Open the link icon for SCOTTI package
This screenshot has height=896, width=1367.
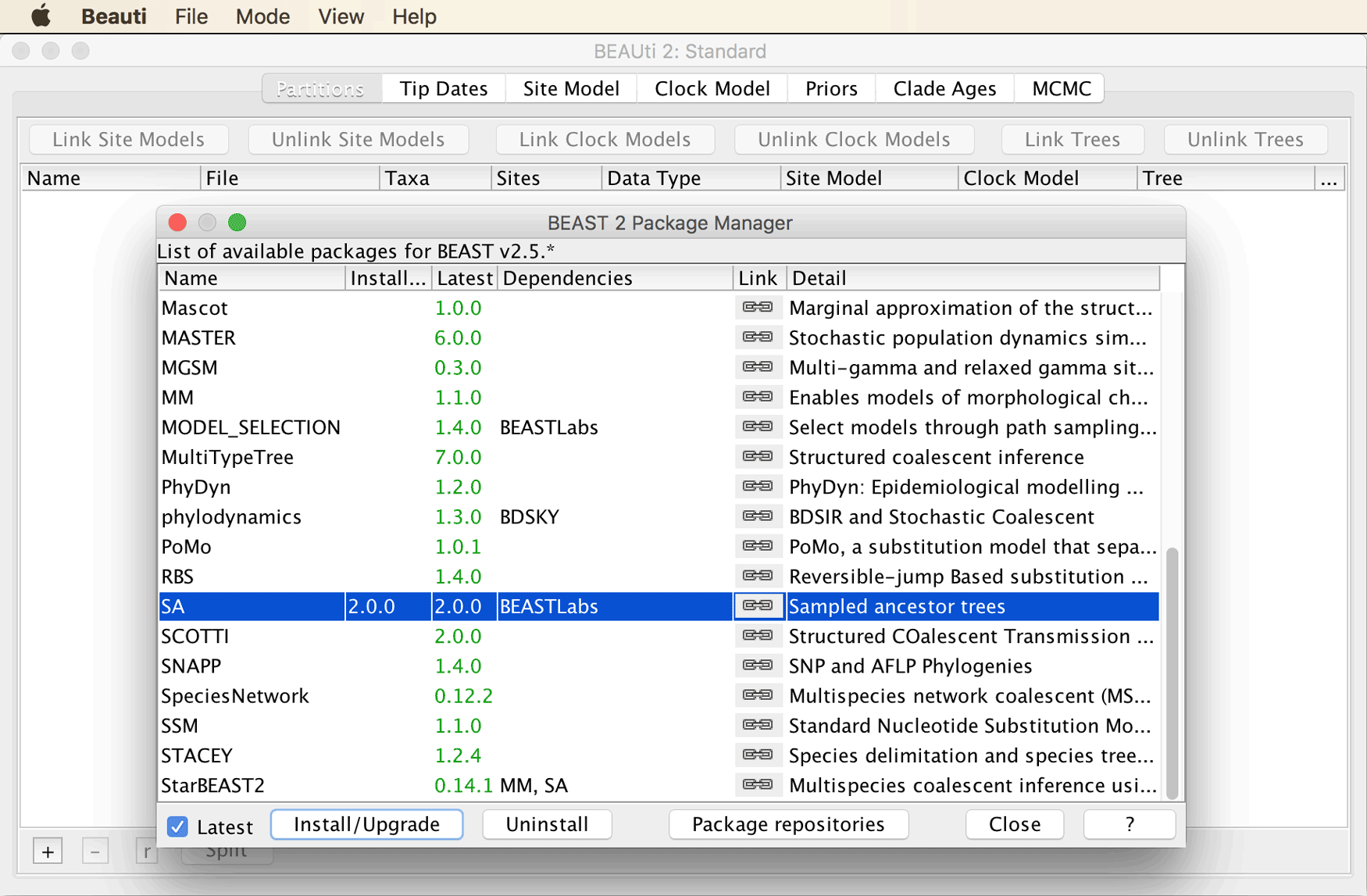(758, 636)
